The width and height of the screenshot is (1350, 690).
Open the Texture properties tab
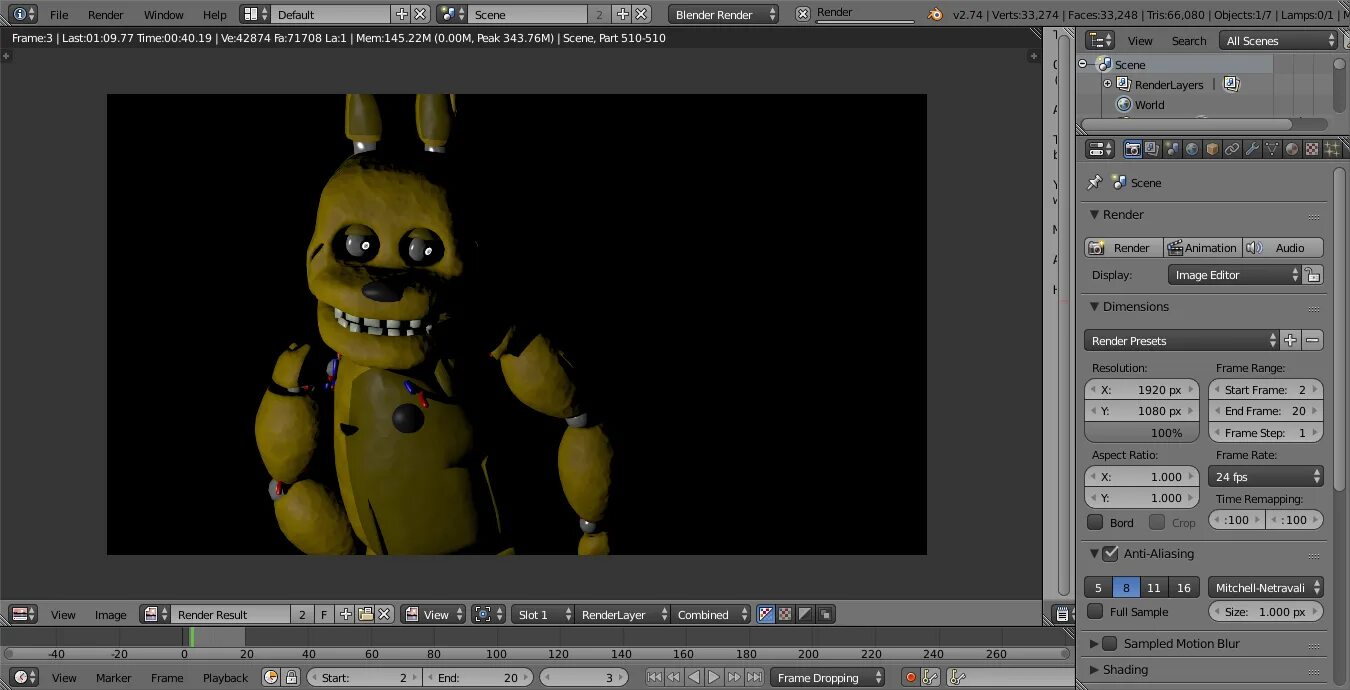1311,148
